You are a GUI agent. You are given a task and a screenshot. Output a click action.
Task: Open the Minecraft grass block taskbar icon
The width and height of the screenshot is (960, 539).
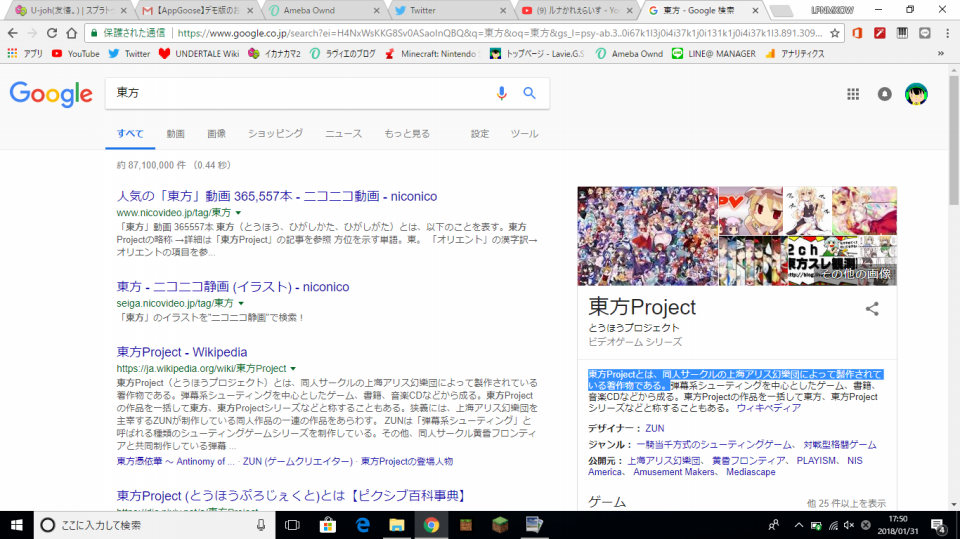pos(500,525)
